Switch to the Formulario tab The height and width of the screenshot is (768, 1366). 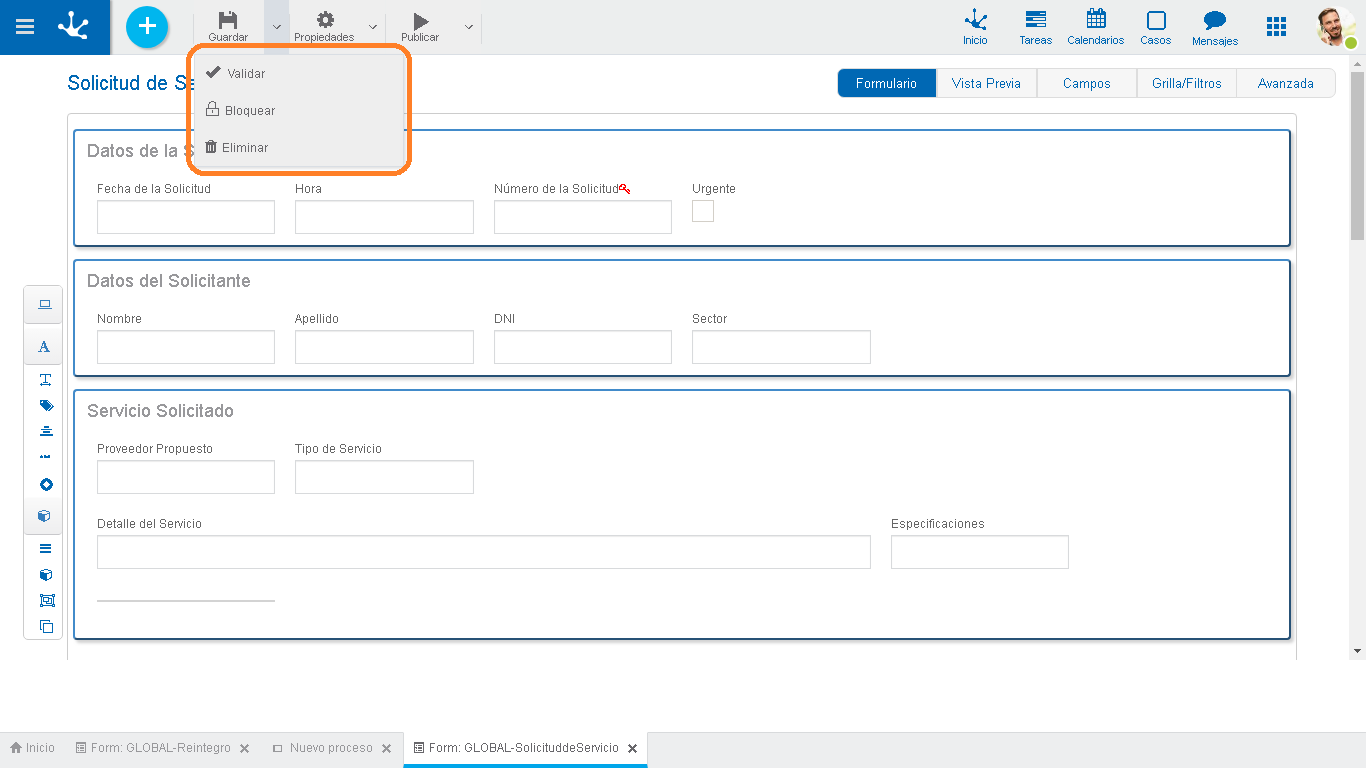887,83
